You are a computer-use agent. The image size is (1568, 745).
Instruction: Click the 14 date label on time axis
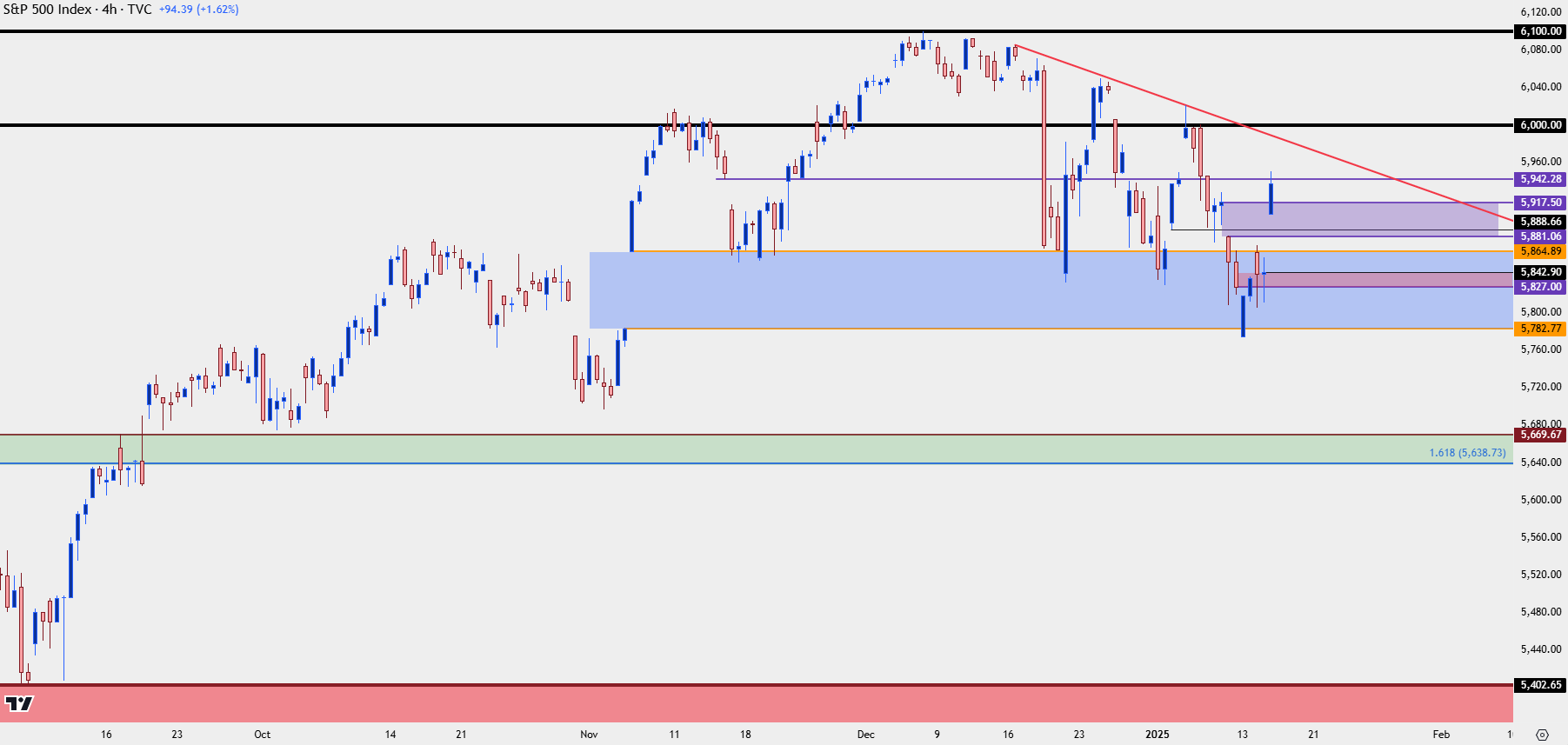[390, 735]
